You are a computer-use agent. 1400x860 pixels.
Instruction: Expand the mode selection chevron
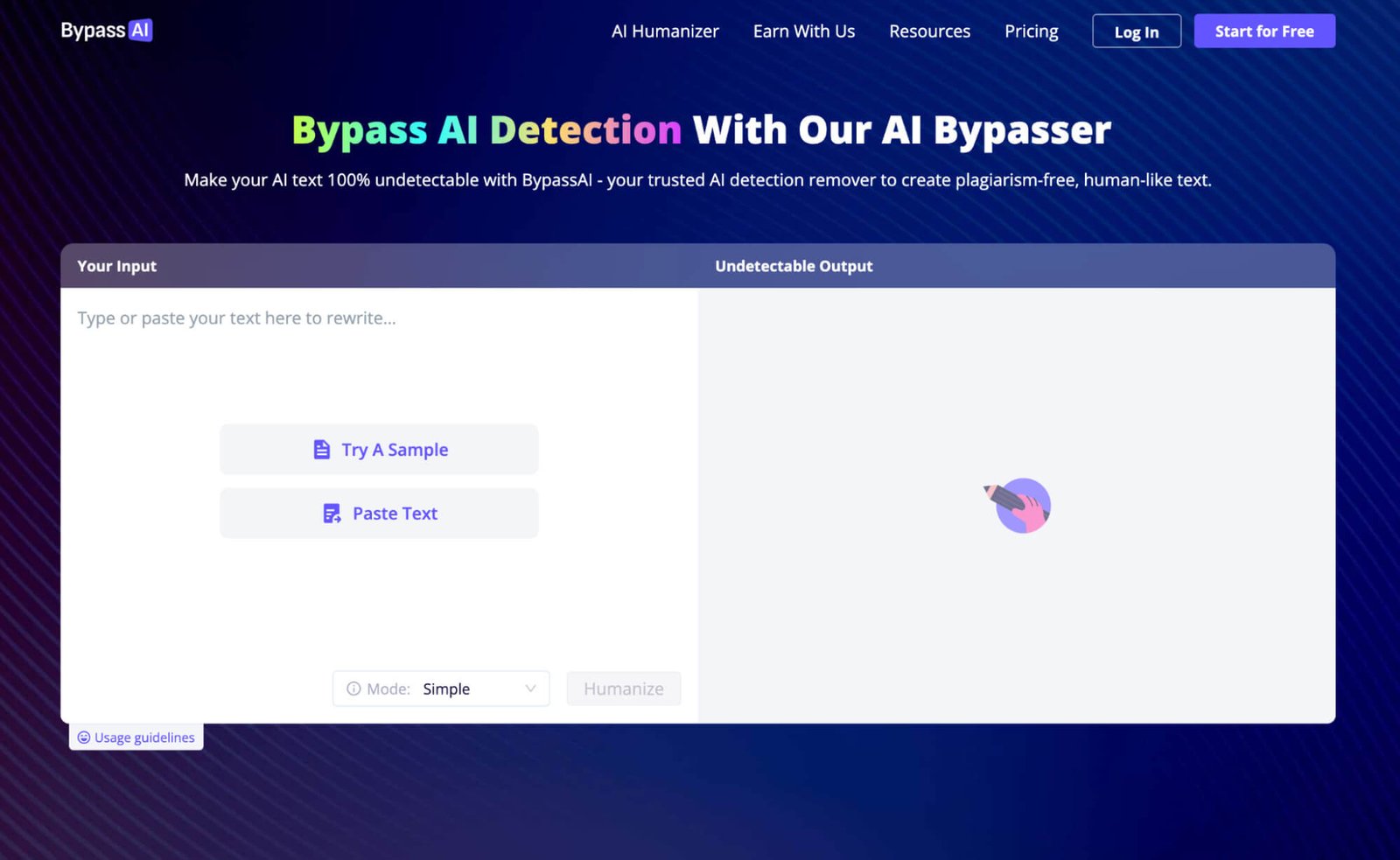pyautogui.click(x=529, y=689)
